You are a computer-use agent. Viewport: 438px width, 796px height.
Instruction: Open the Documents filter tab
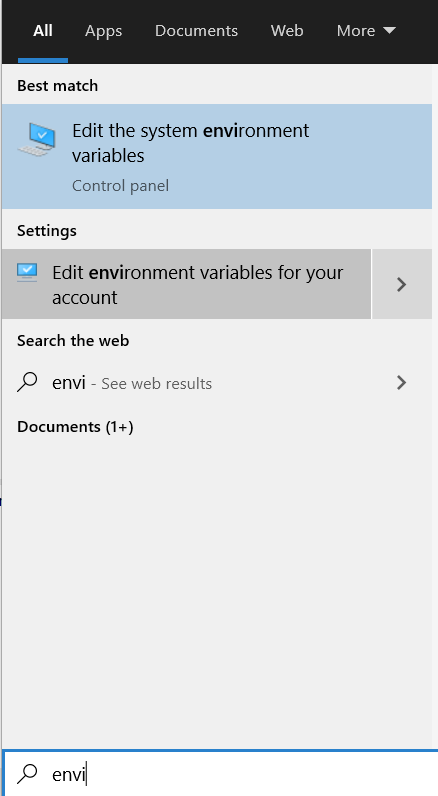(x=196, y=31)
